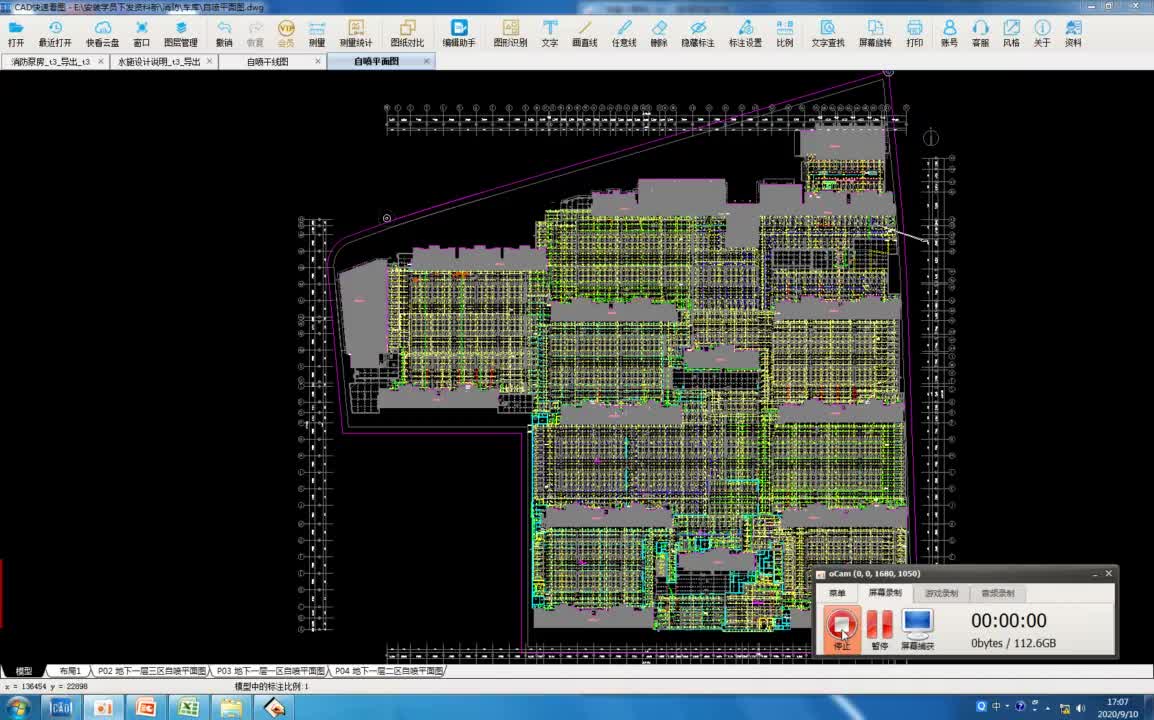The width and height of the screenshot is (1154, 720).
Task: Stop recording with oCam 停止 button
Action: coord(841,629)
